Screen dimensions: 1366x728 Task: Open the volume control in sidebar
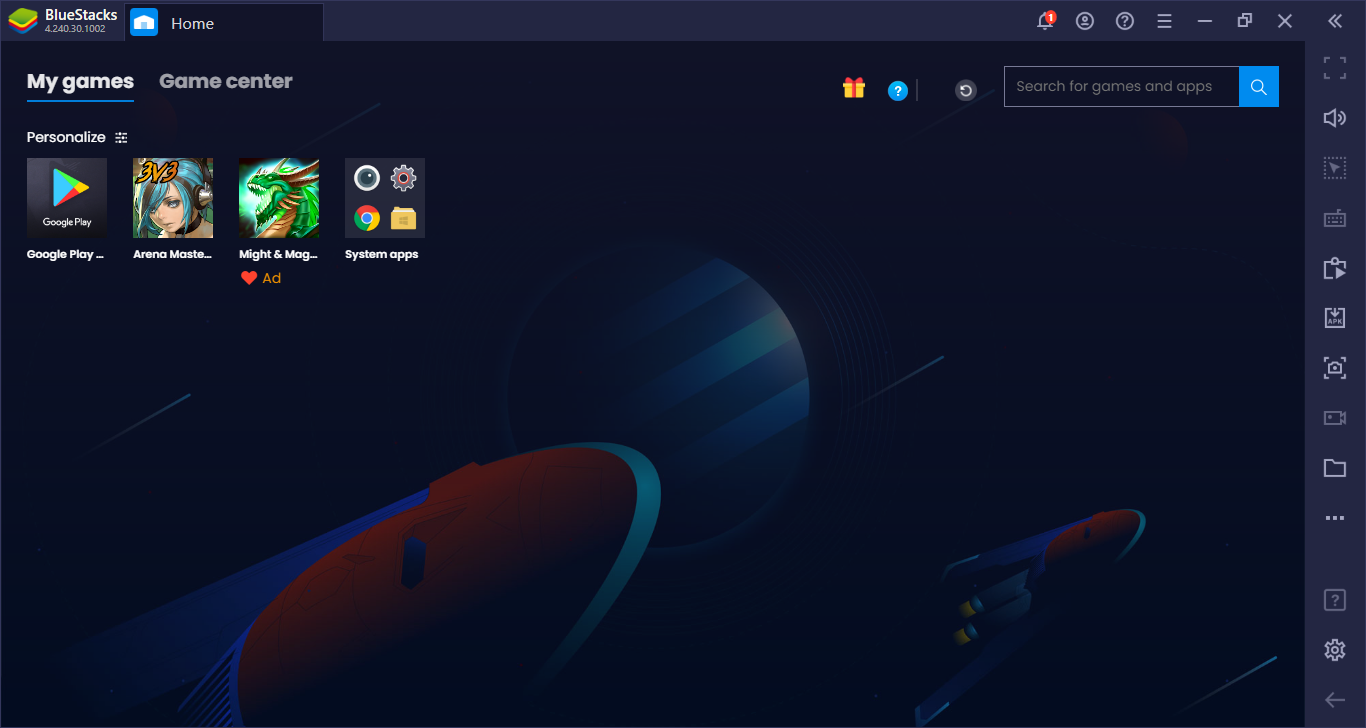(x=1335, y=118)
